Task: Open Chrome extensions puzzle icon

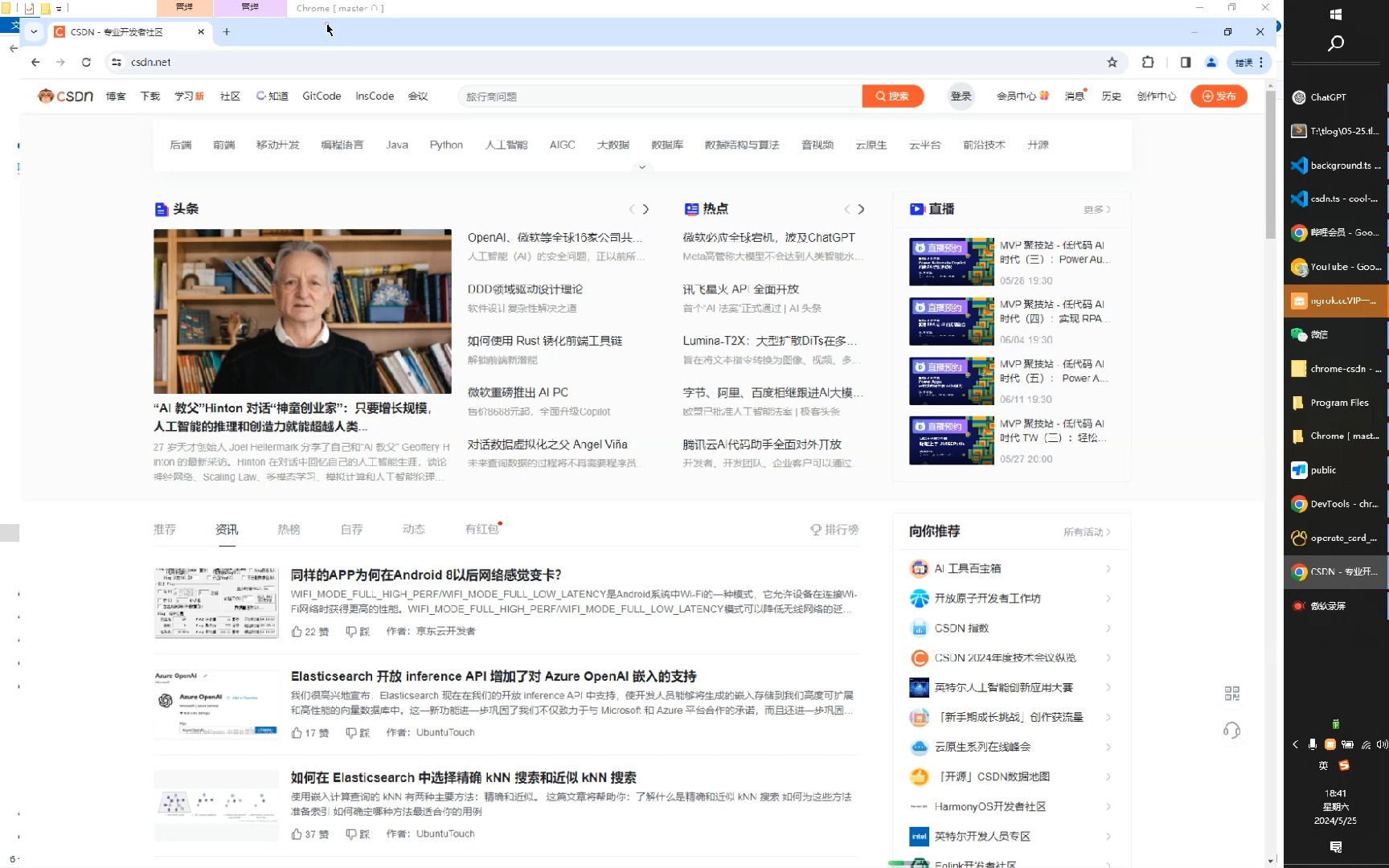Action: (x=1148, y=62)
